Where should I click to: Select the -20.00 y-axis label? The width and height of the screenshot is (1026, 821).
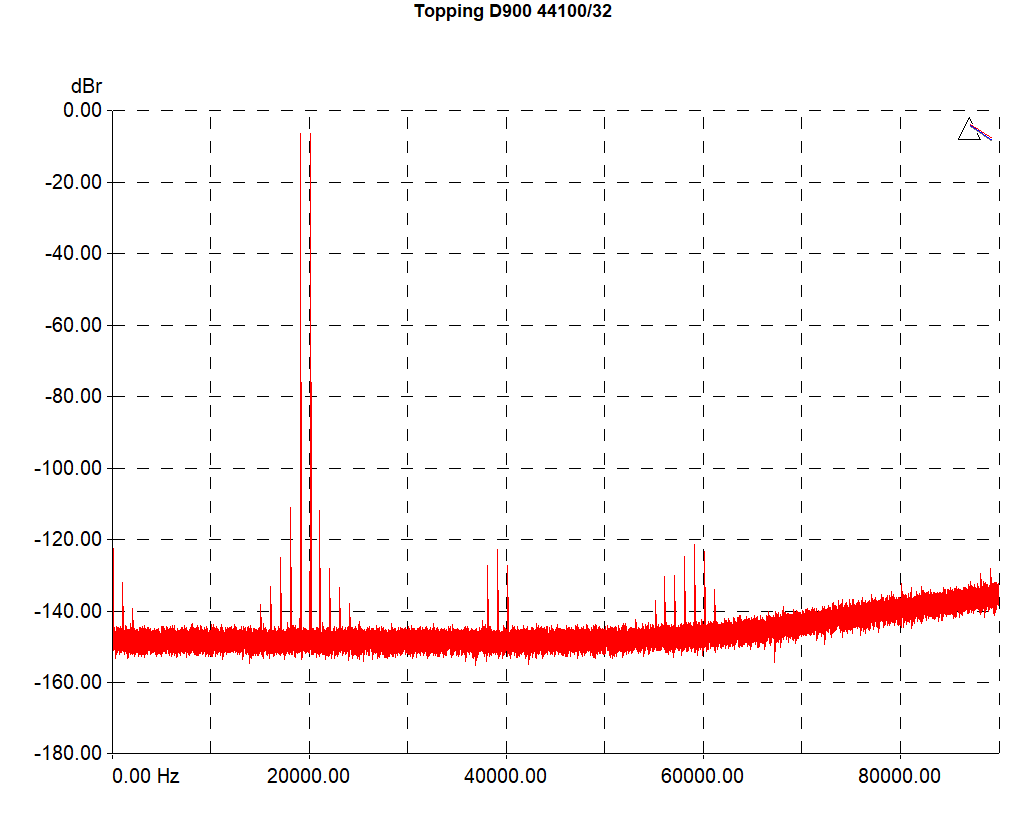coord(72,182)
